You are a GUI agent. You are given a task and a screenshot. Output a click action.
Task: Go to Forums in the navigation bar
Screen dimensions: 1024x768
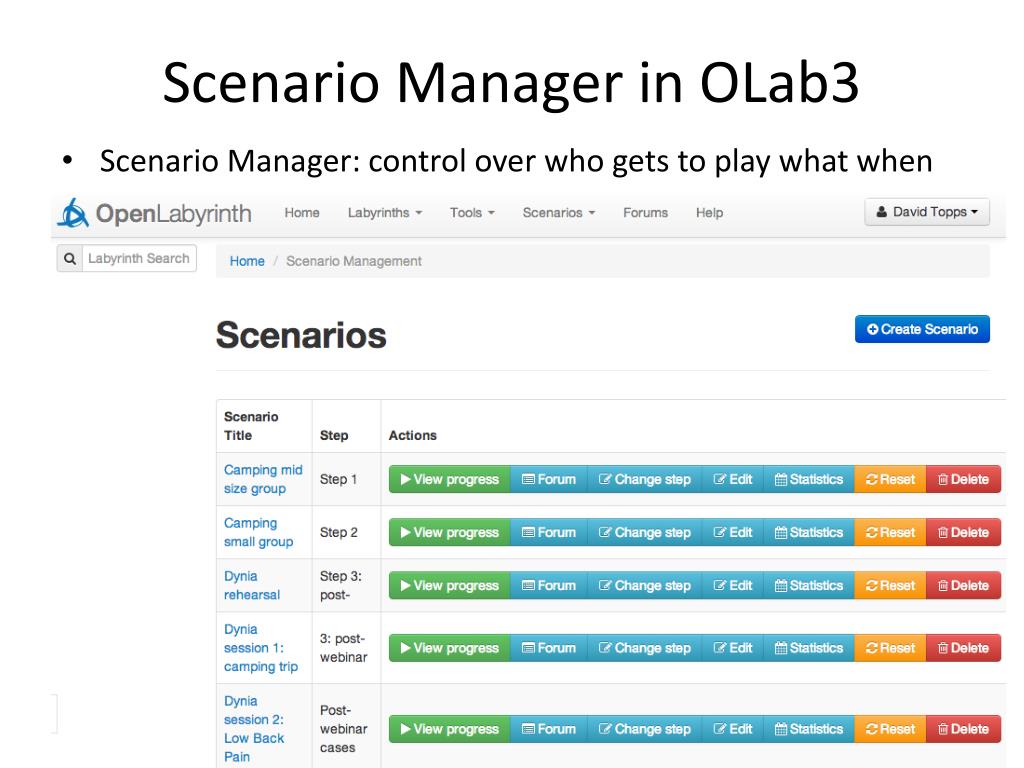click(645, 213)
